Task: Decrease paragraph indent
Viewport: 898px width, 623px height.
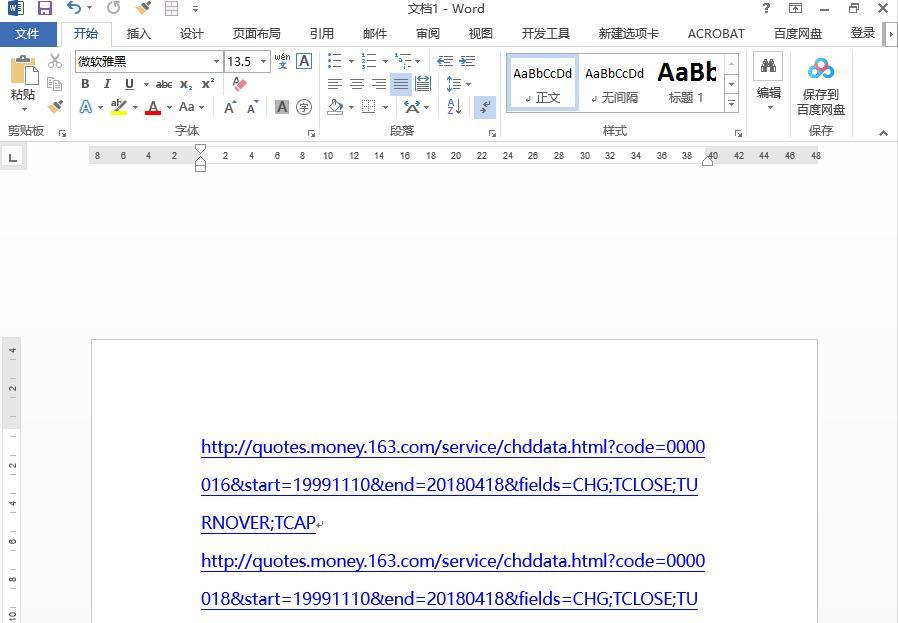Action: (444, 61)
